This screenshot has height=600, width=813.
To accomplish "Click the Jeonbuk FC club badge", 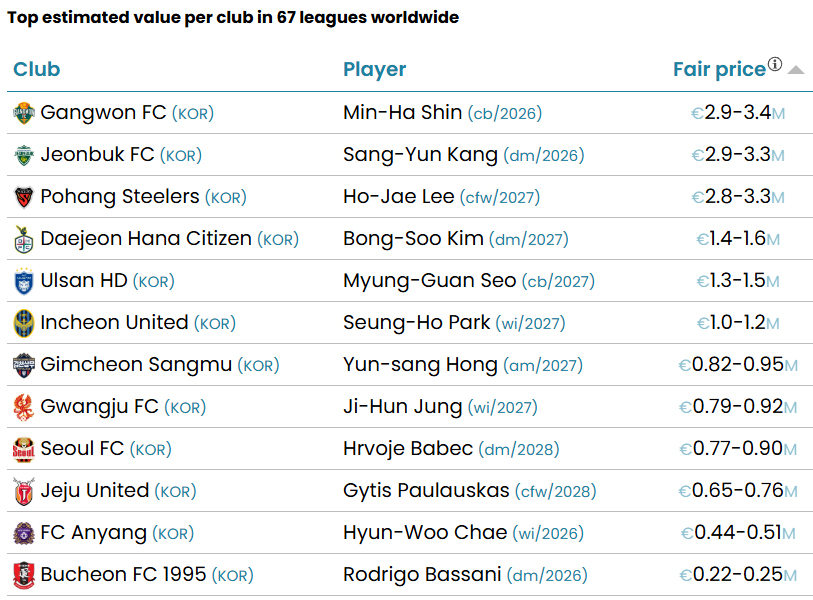I will tap(22, 155).
